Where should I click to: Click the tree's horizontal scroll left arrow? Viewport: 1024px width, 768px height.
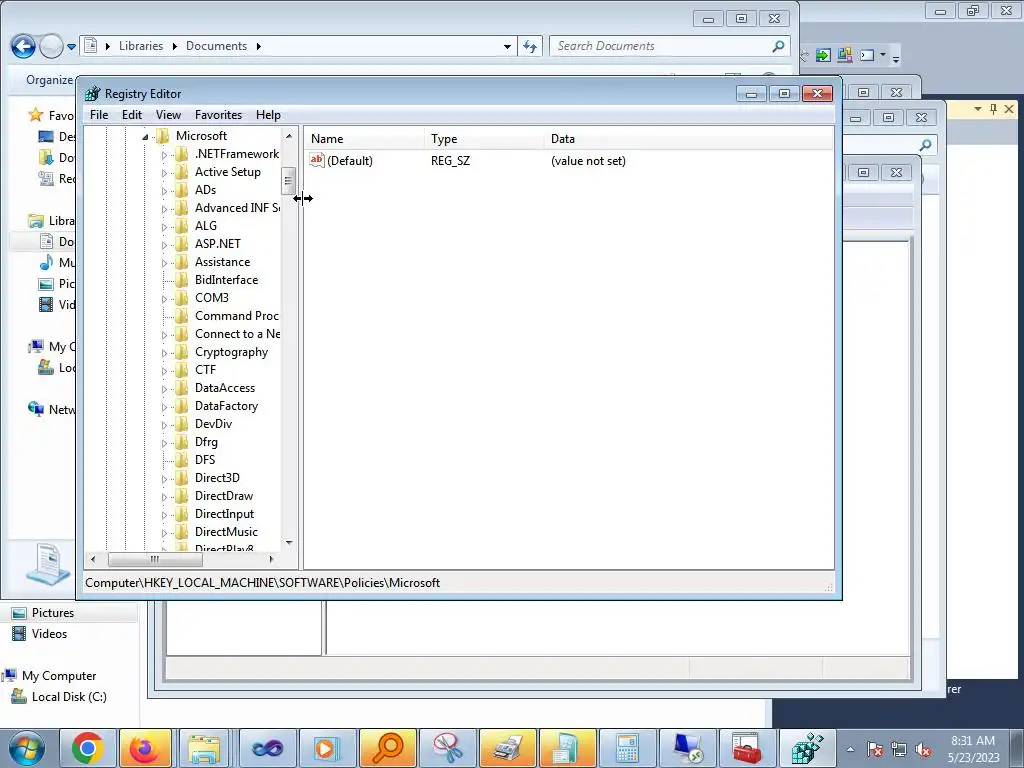[93, 559]
